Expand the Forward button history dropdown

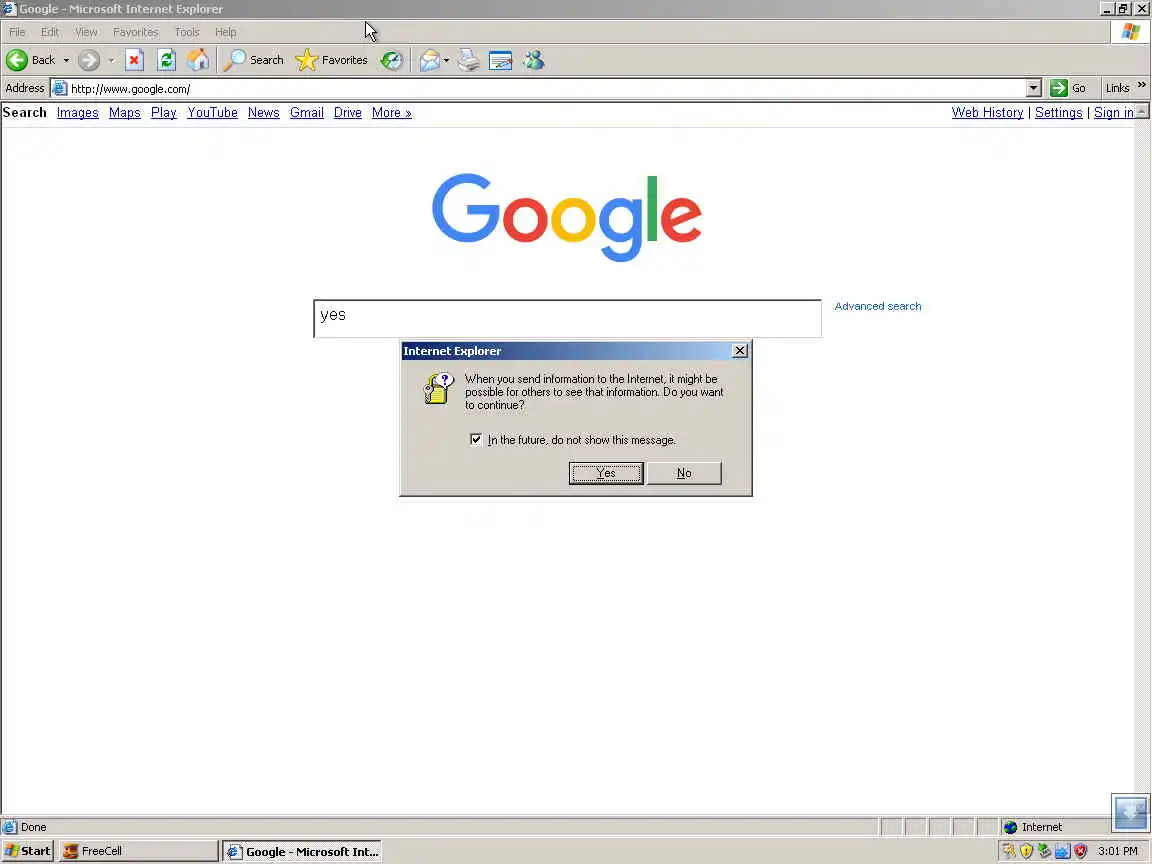112,60
